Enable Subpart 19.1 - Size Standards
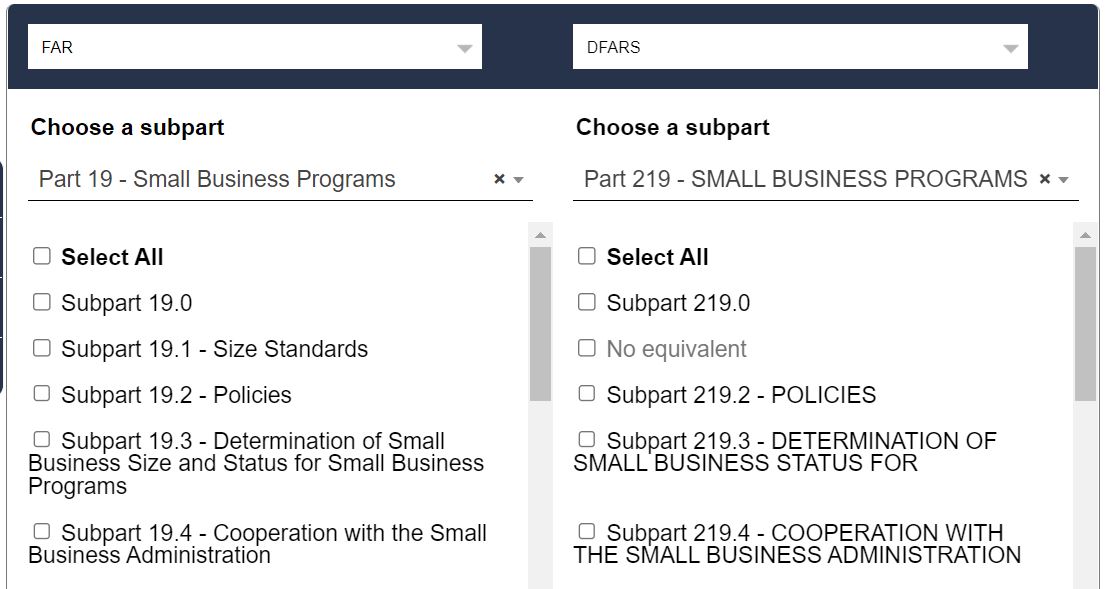The height and width of the screenshot is (589, 1111). coord(42,348)
